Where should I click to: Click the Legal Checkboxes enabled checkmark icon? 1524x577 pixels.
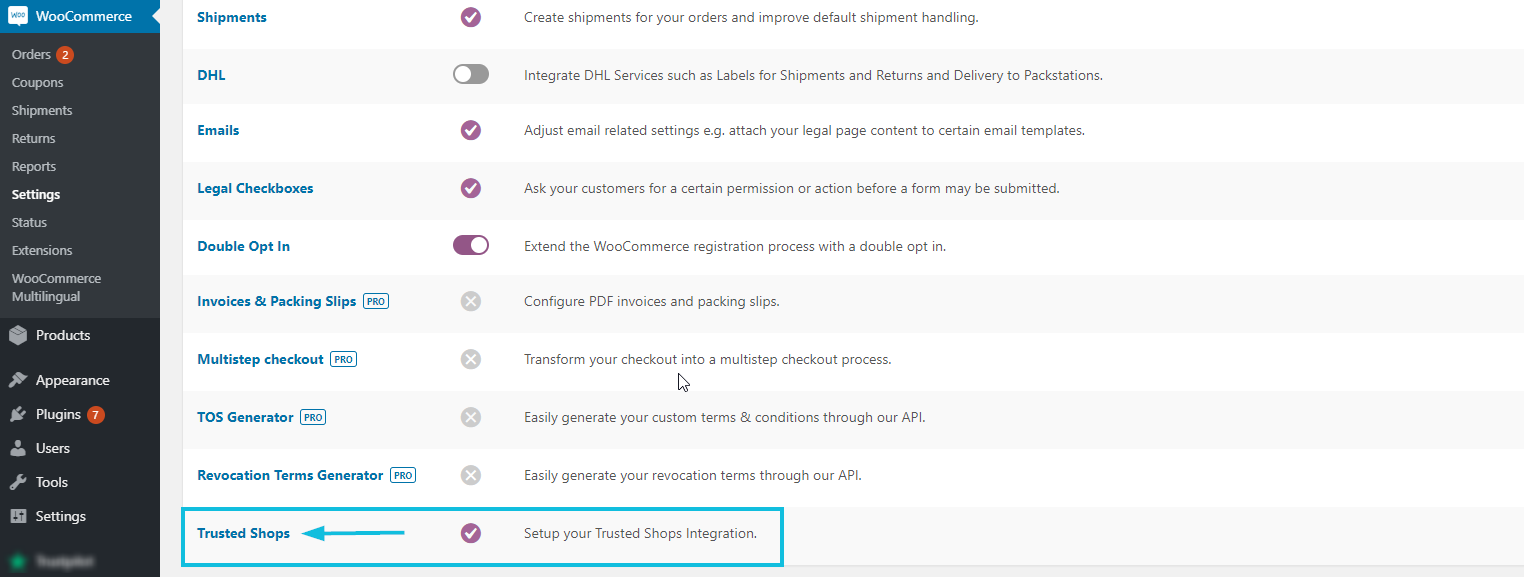(x=471, y=188)
